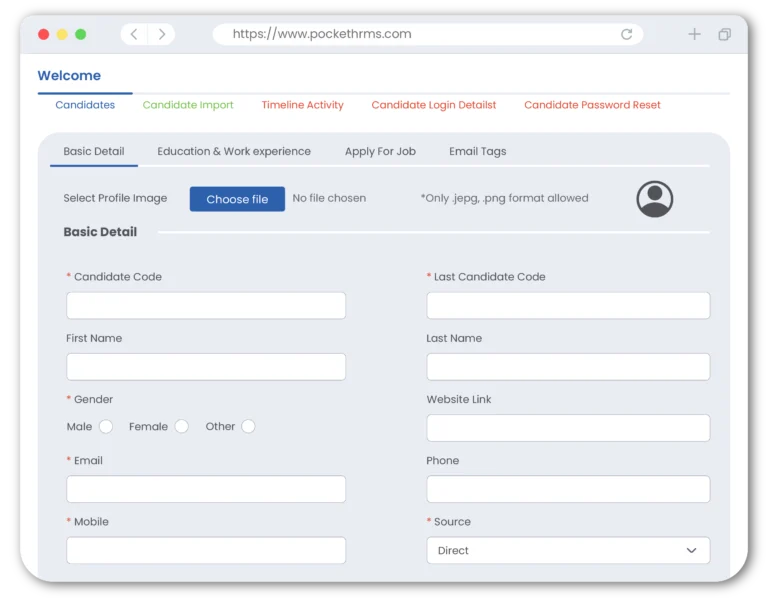Focus the Email input field
Screen dimensions: 768x598
(206, 489)
